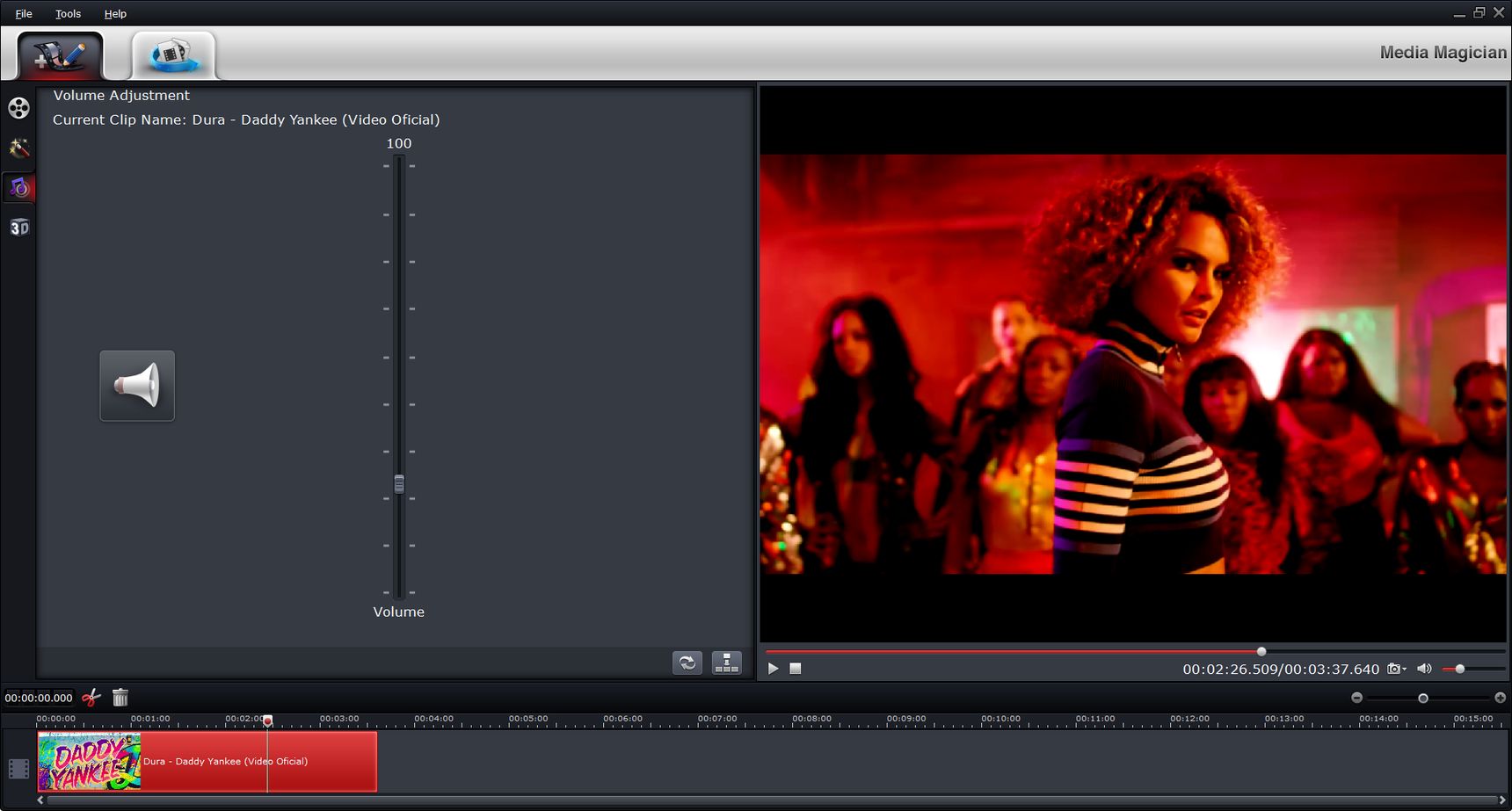Toggle mute with the speaker button
The image size is (1512, 811).
coord(137,386)
